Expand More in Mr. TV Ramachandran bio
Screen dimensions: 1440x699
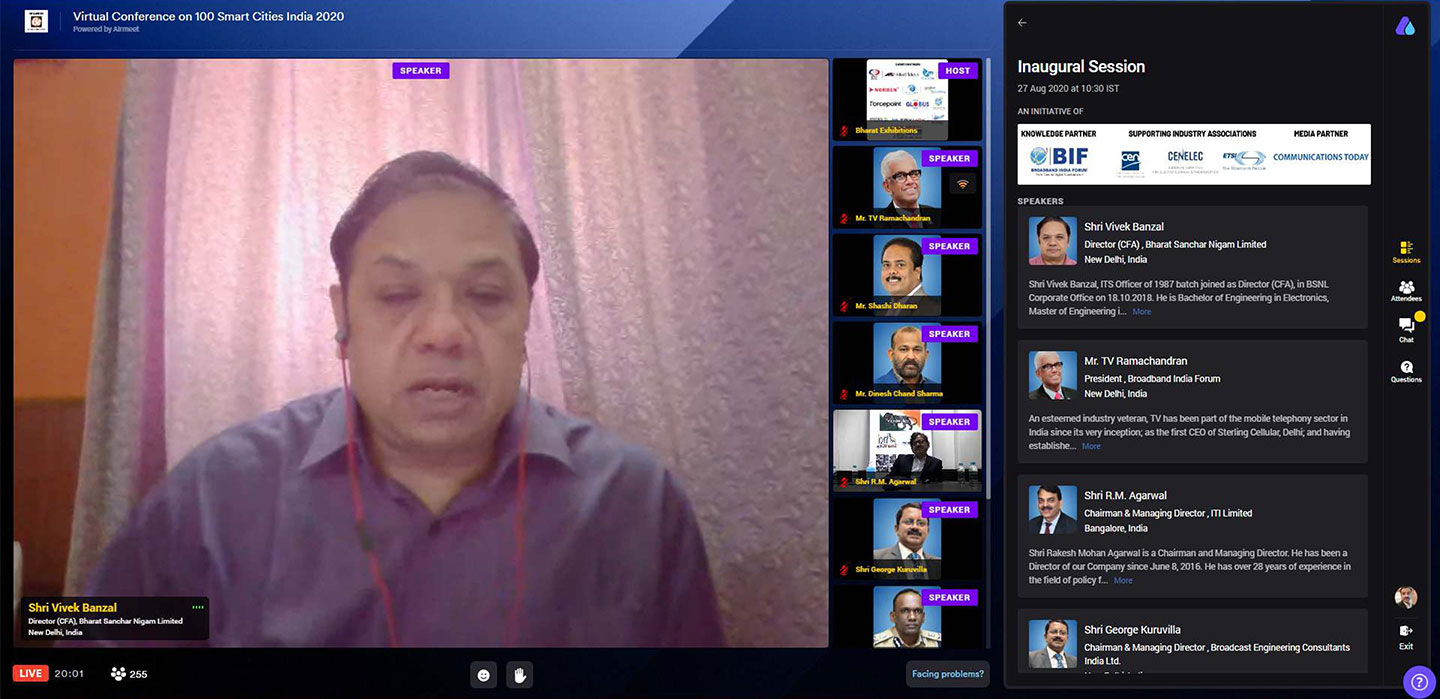pyautogui.click(x=1091, y=446)
